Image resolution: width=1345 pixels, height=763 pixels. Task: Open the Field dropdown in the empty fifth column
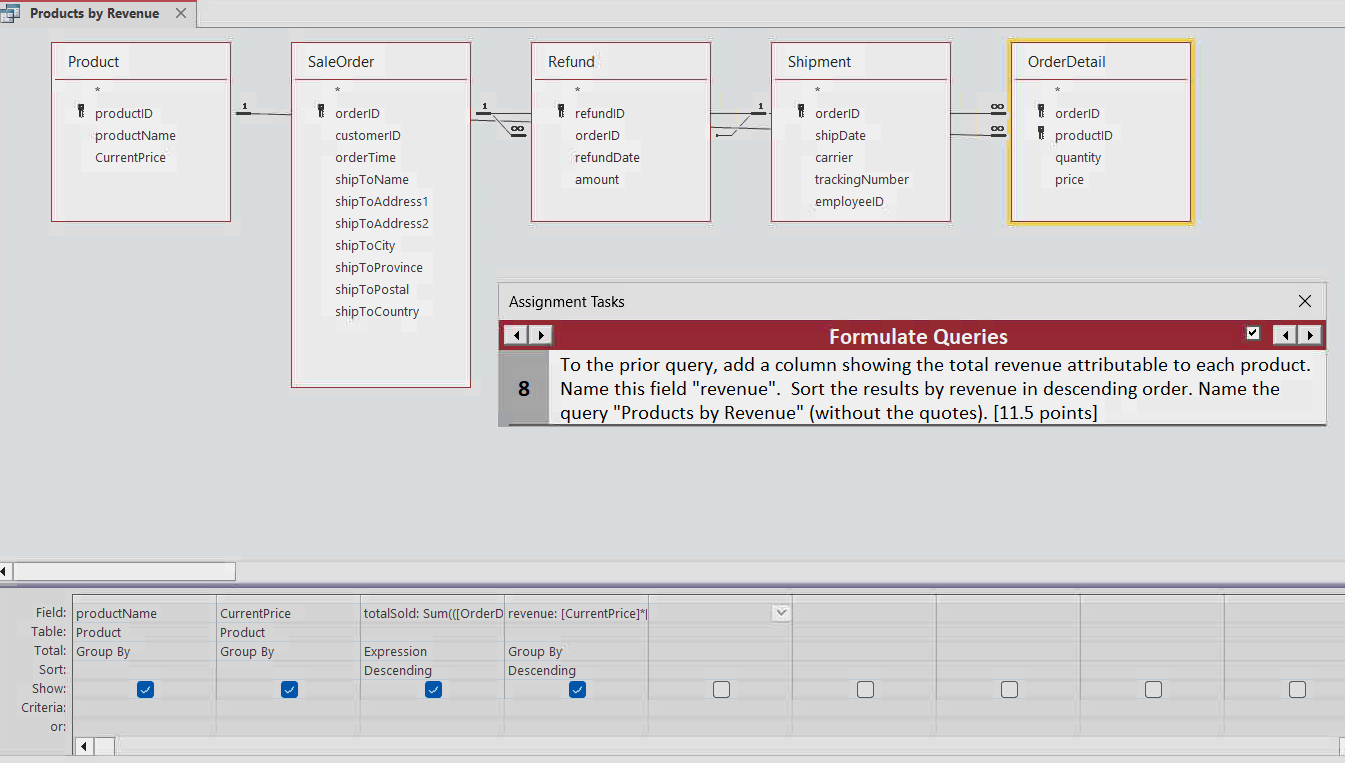781,612
